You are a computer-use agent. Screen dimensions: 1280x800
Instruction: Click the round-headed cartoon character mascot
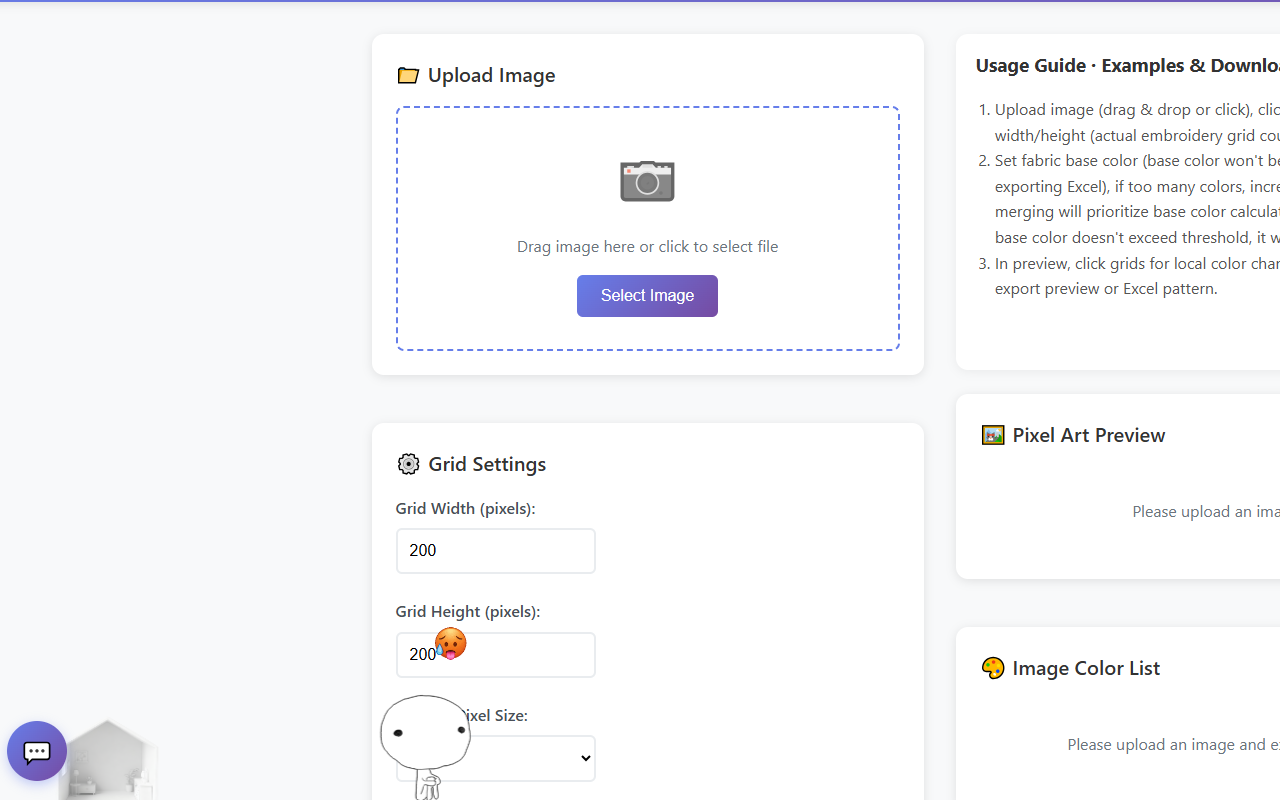(425, 746)
